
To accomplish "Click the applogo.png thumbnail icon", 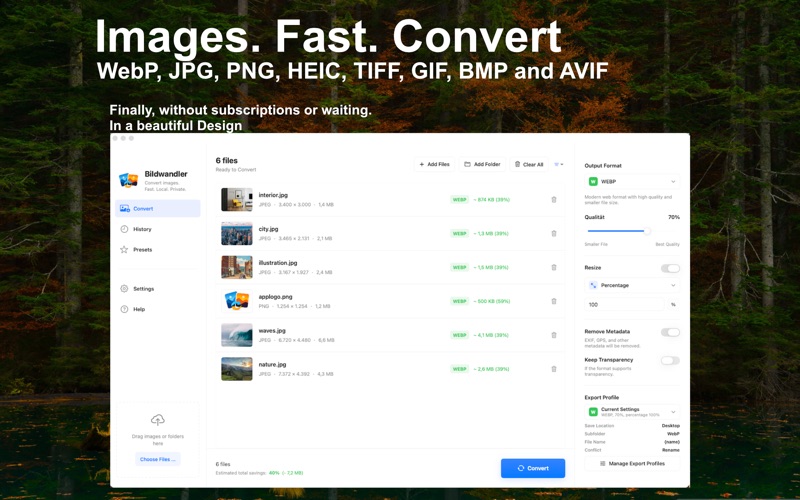I will tap(237, 301).
